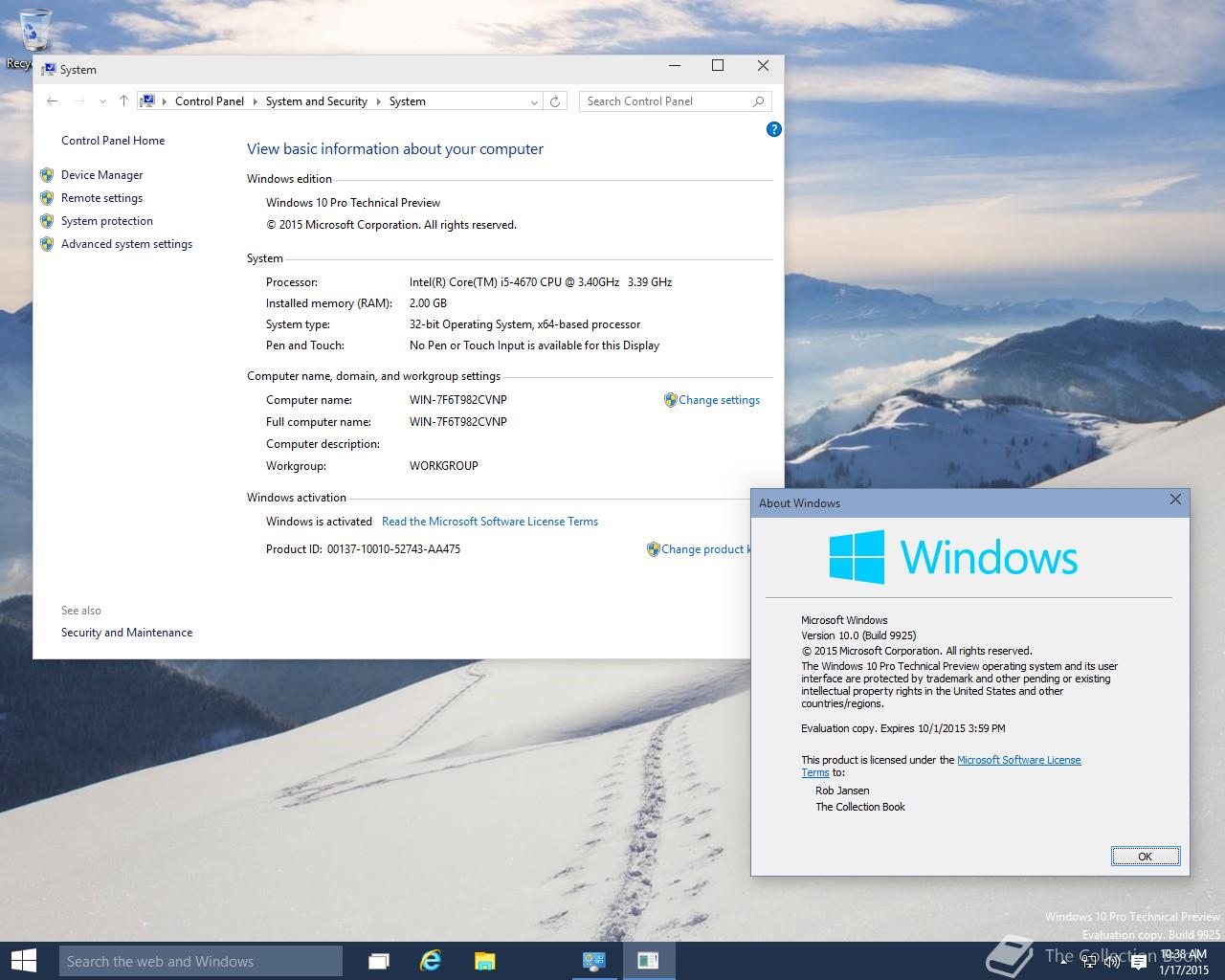The image size is (1225, 980).
Task: Refresh the System page
Action: (555, 101)
